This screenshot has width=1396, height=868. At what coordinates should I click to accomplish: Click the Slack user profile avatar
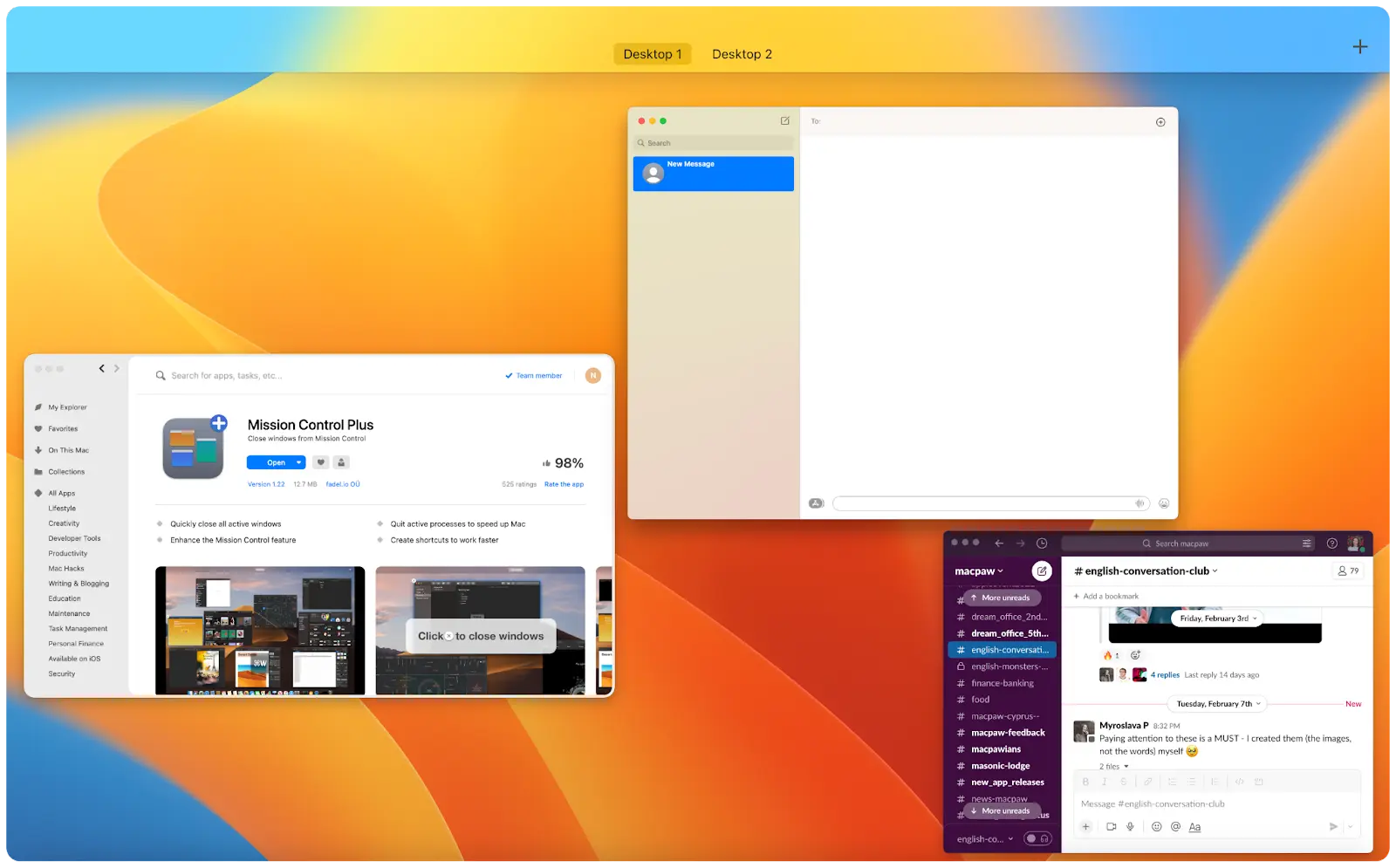click(1355, 543)
